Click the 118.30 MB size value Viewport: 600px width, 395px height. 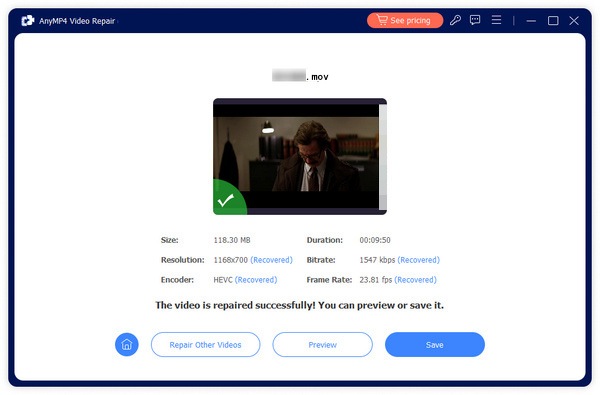[232, 240]
